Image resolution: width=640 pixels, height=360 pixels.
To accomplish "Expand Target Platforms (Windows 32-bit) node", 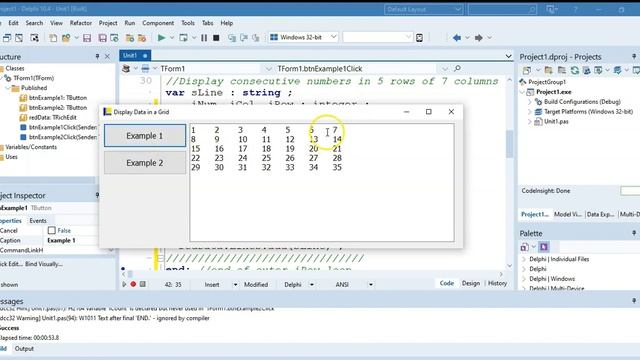I will [530, 111].
